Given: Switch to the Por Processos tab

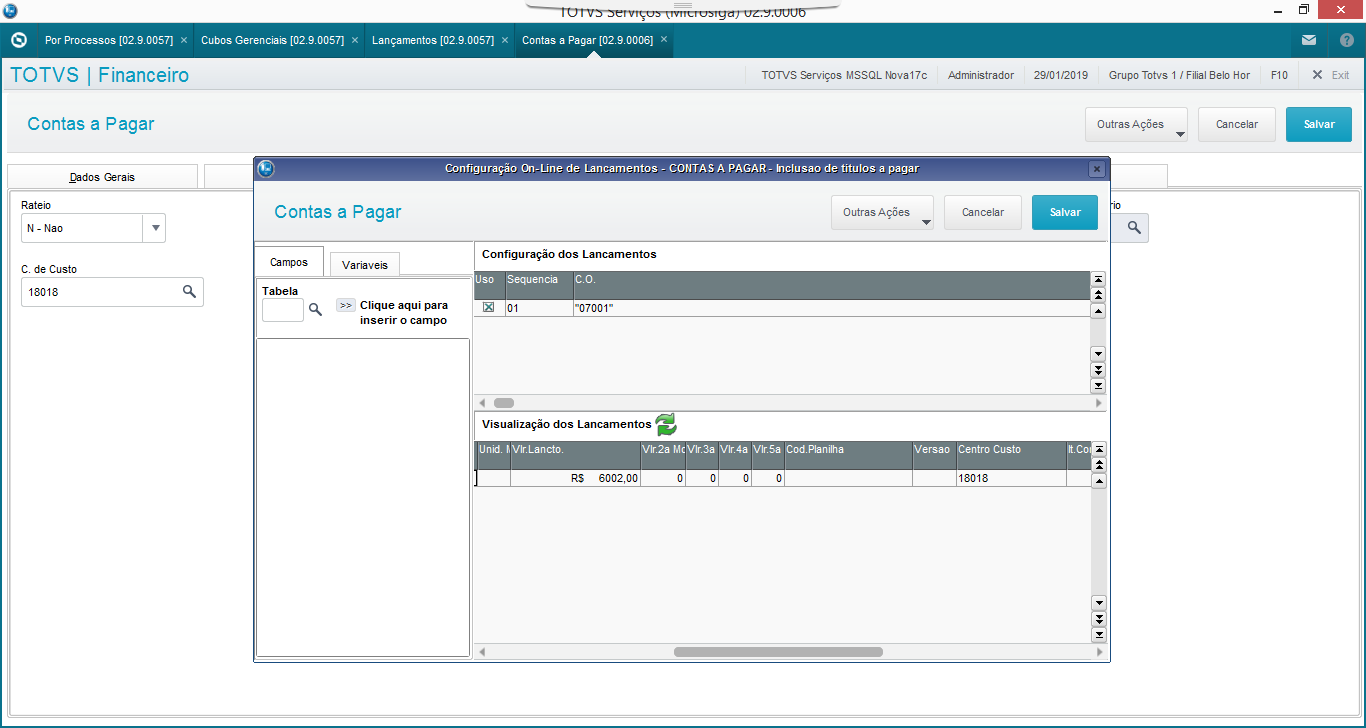Looking at the screenshot, I should (109, 41).
